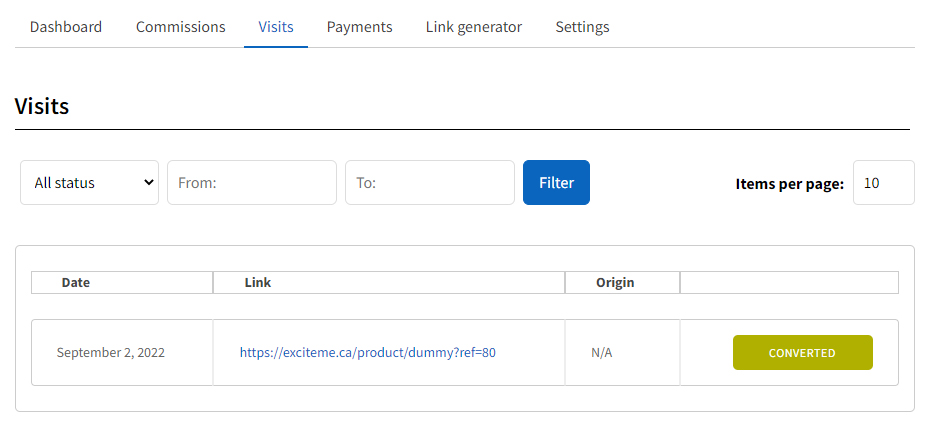
Task: Focus the From date field
Action: 252,183
